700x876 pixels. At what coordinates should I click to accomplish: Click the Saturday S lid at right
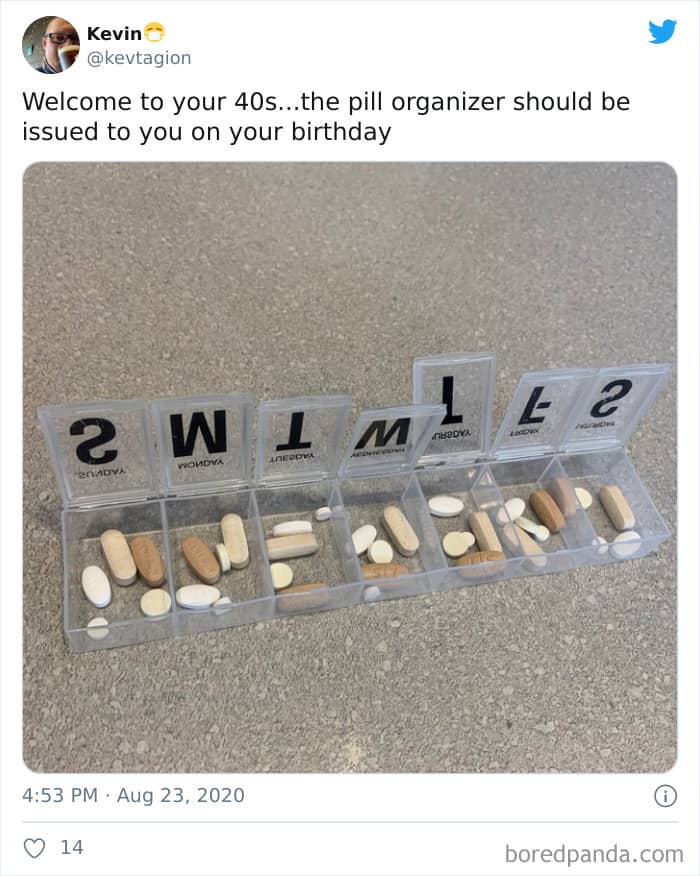(x=613, y=406)
